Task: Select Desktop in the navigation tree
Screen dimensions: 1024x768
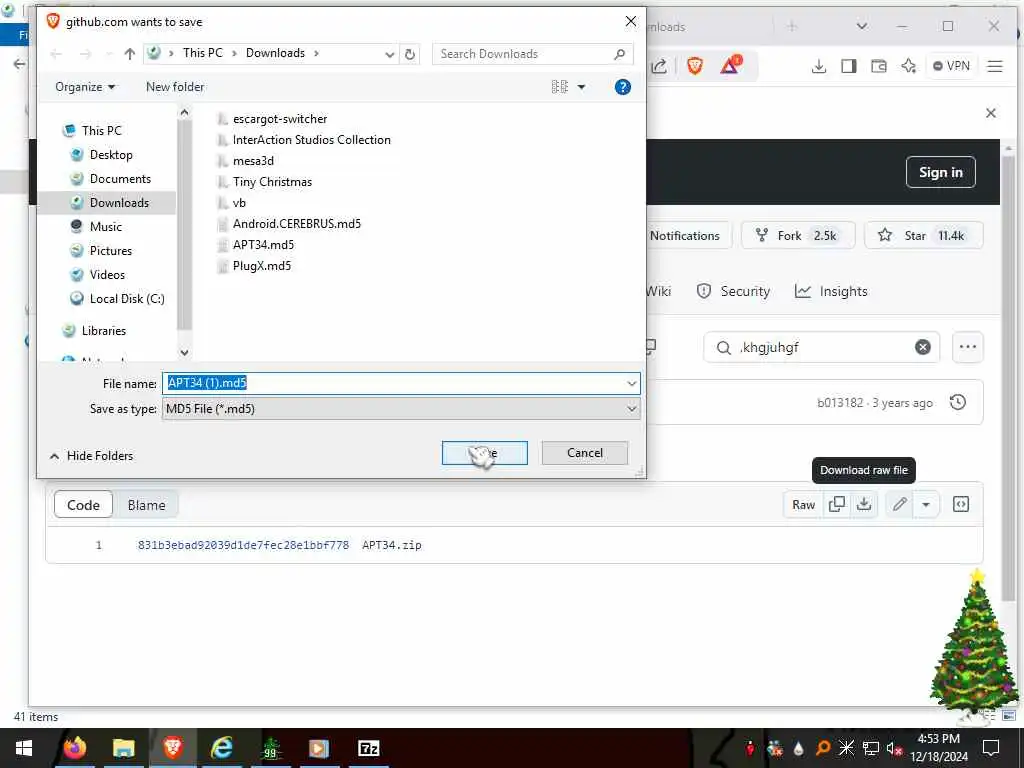Action: 111,155
